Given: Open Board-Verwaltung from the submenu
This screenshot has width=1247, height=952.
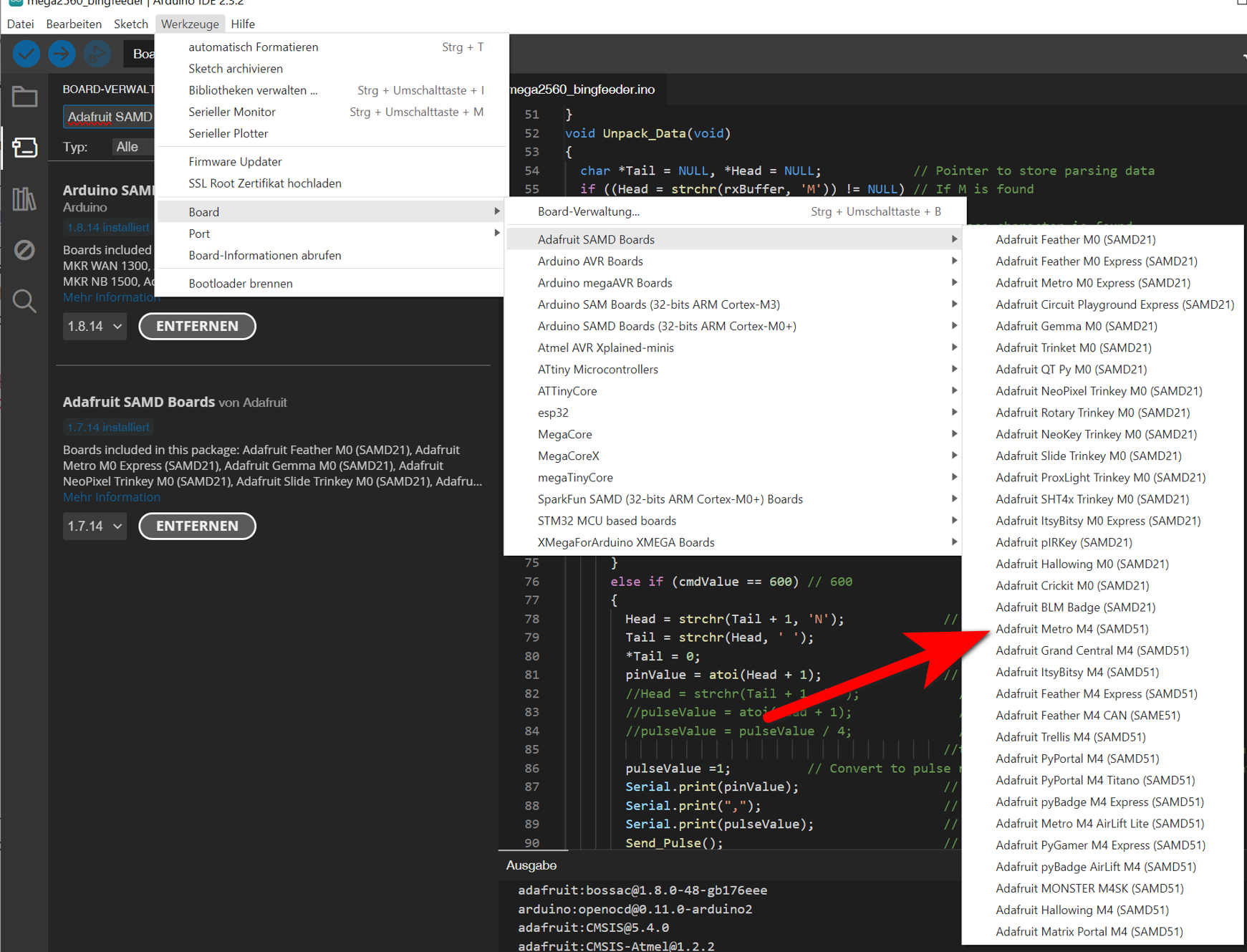Looking at the screenshot, I should coord(736,211).
